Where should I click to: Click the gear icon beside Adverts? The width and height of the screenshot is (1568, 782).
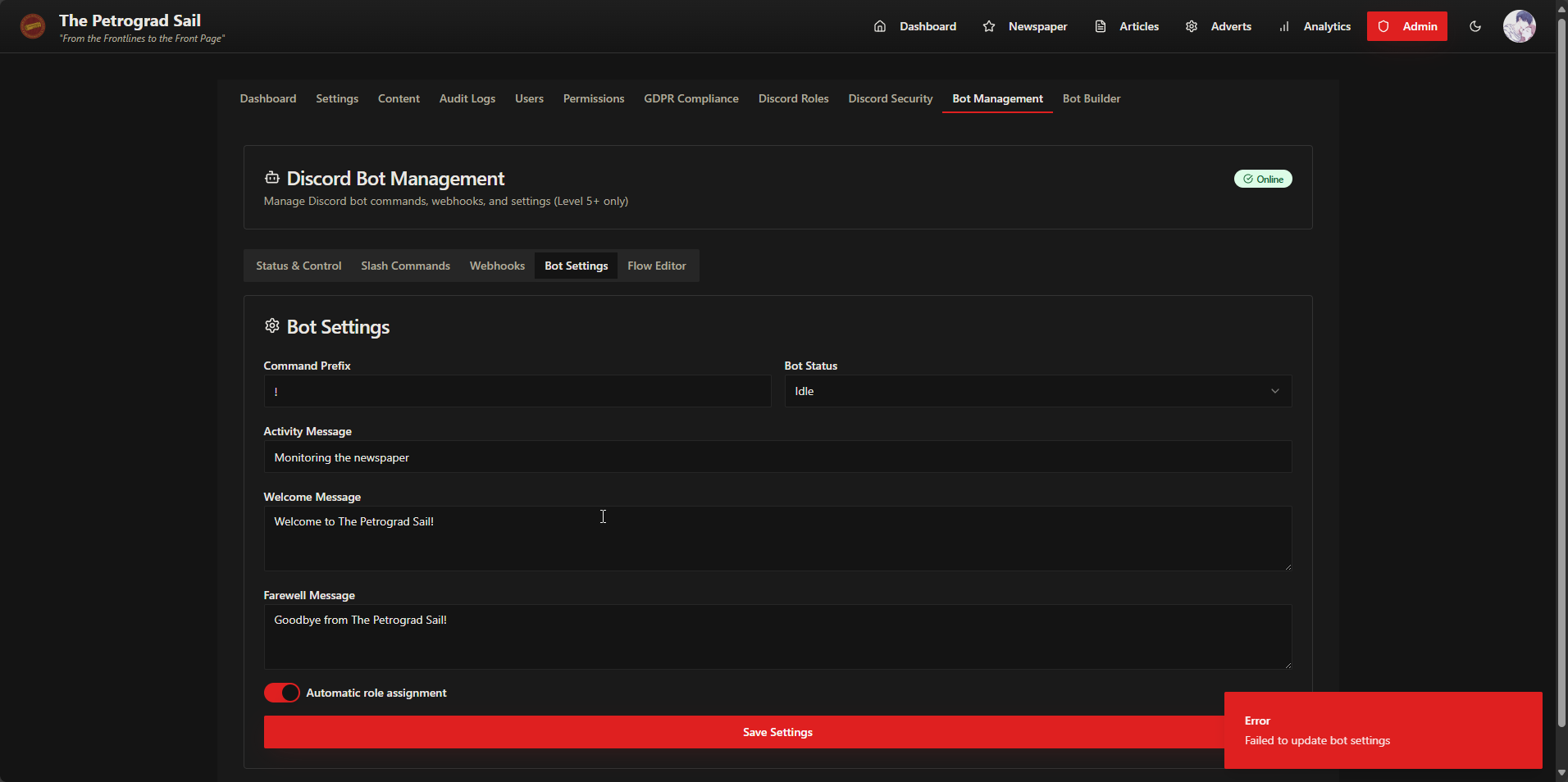pyautogui.click(x=1192, y=26)
